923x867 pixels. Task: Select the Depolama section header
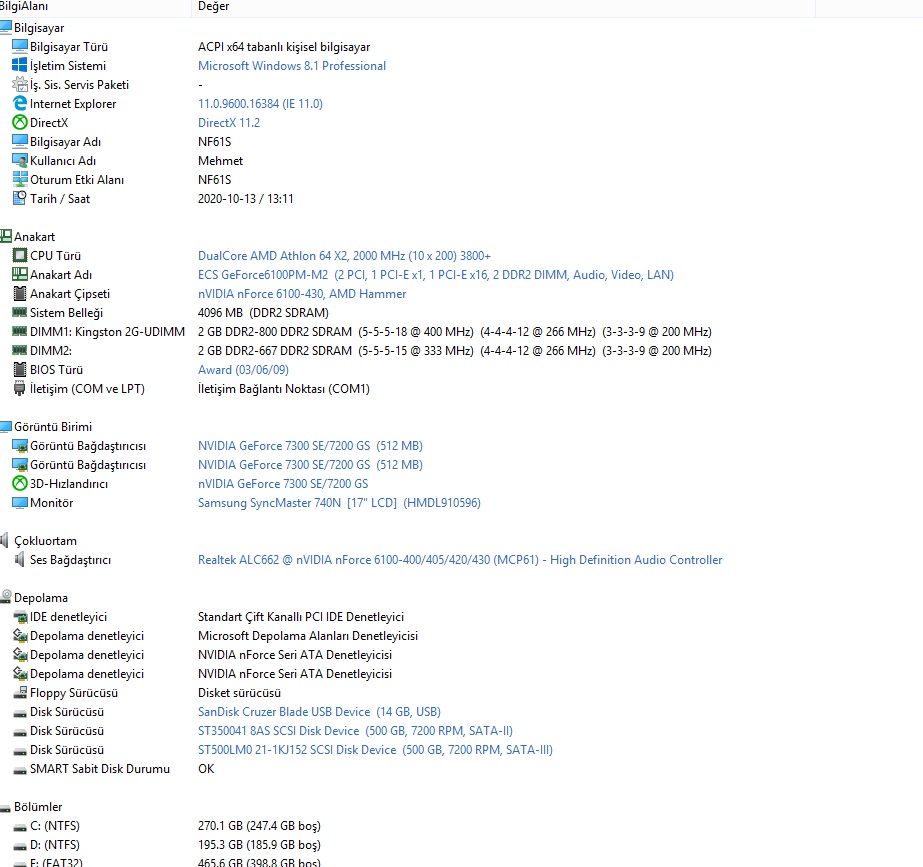point(40,598)
